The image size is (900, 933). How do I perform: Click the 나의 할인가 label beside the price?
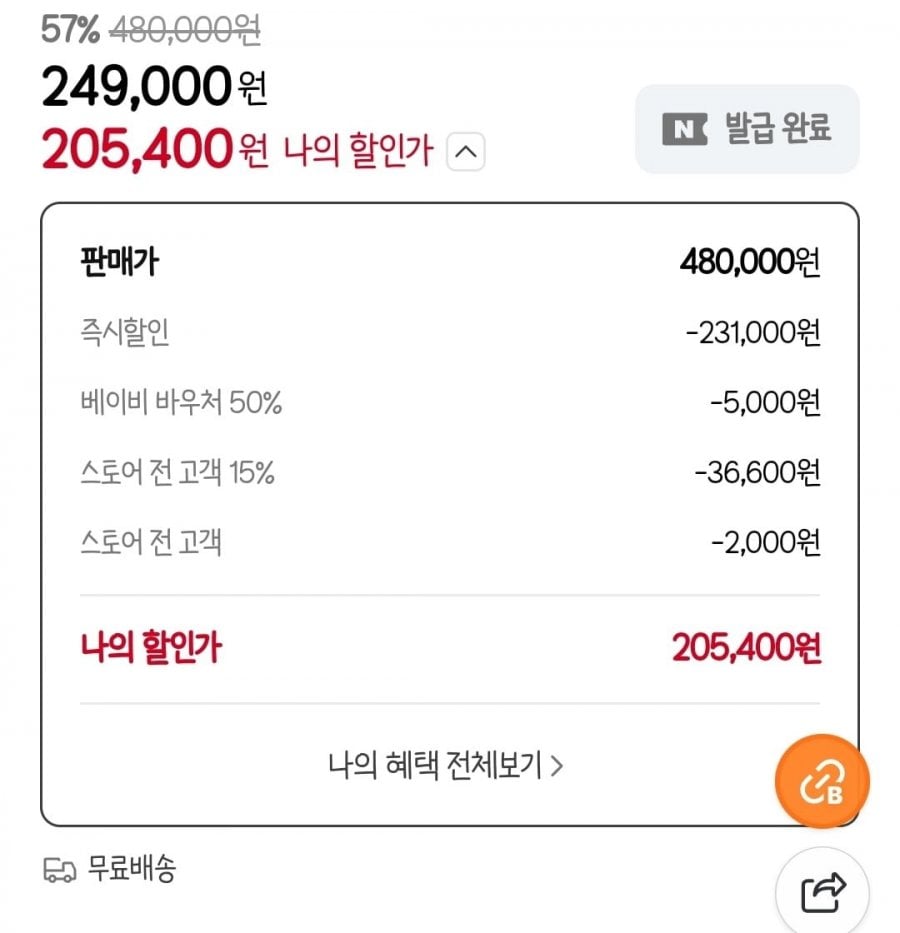click(x=358, y=152)
